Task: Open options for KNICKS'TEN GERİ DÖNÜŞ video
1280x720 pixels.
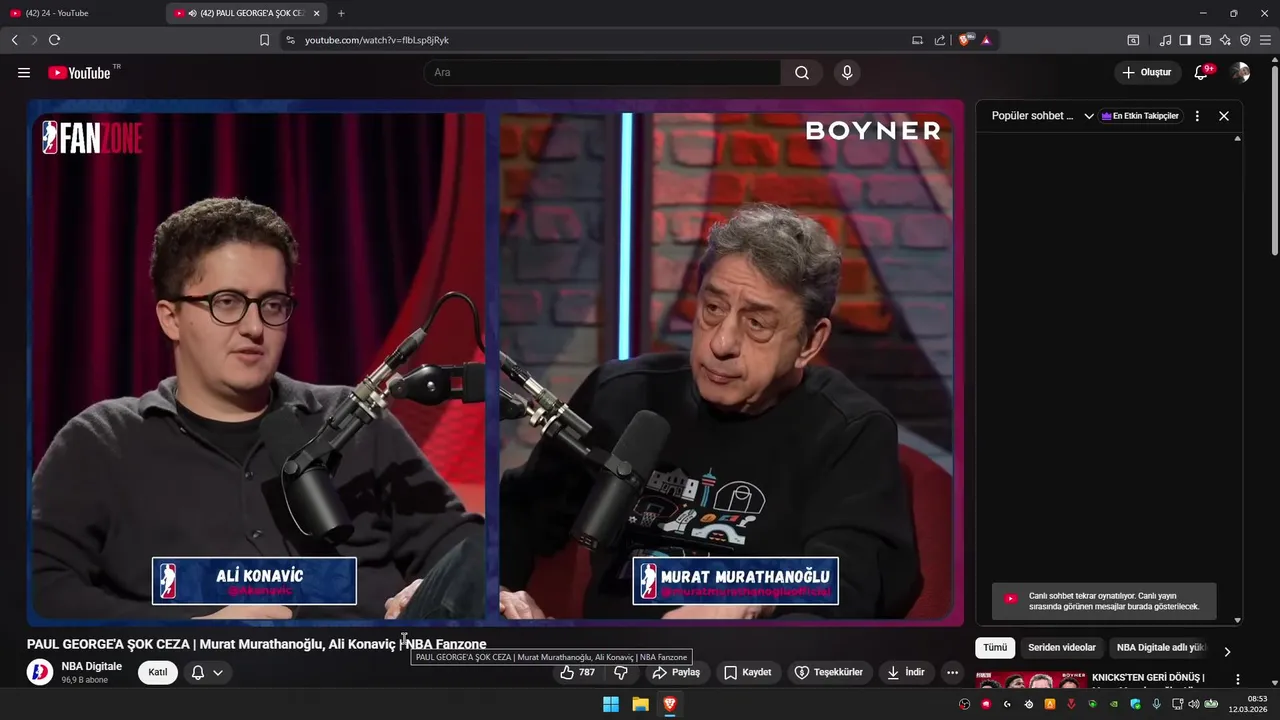Action: [x=1237, y=680]
